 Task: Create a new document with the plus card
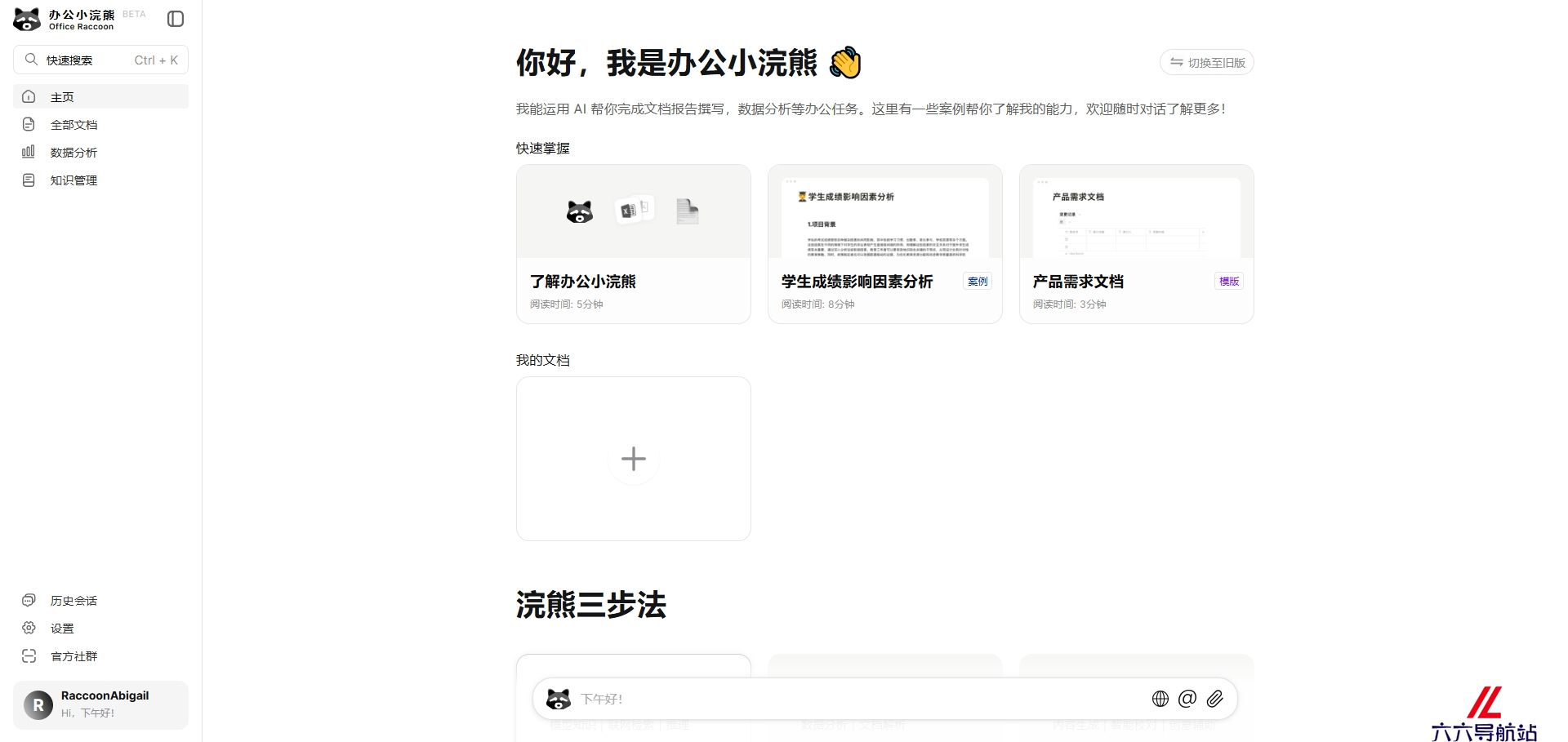coord(633,459)
